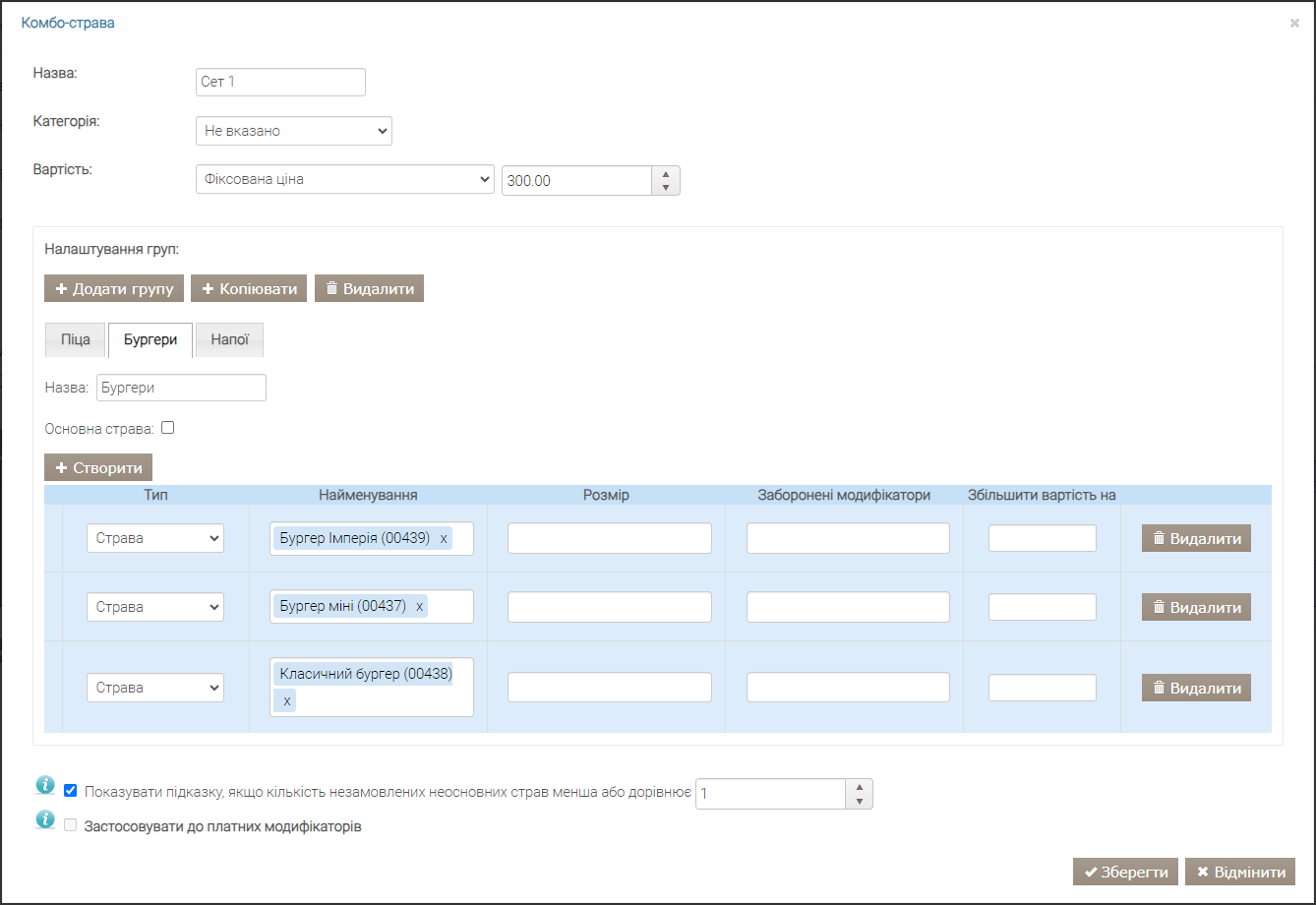Delete the Класичний бургер row

[1196, 688]
